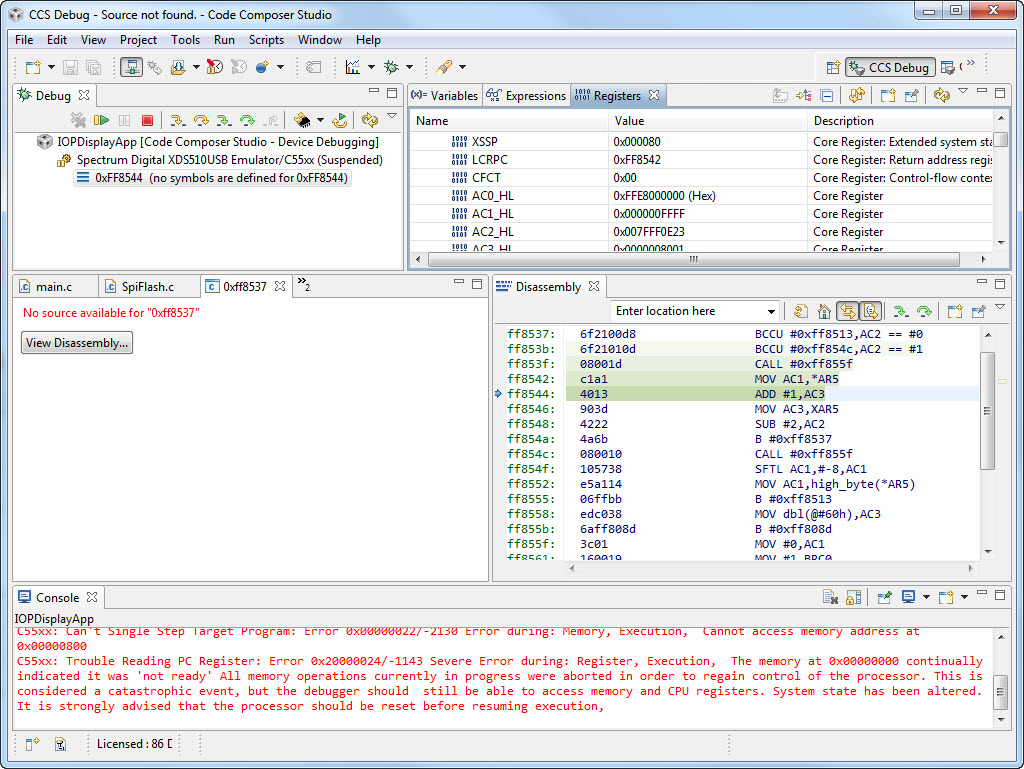The image size is (1024, 769).
Task: Click the green bug Debug launch icon
Action: coord(391,67)
